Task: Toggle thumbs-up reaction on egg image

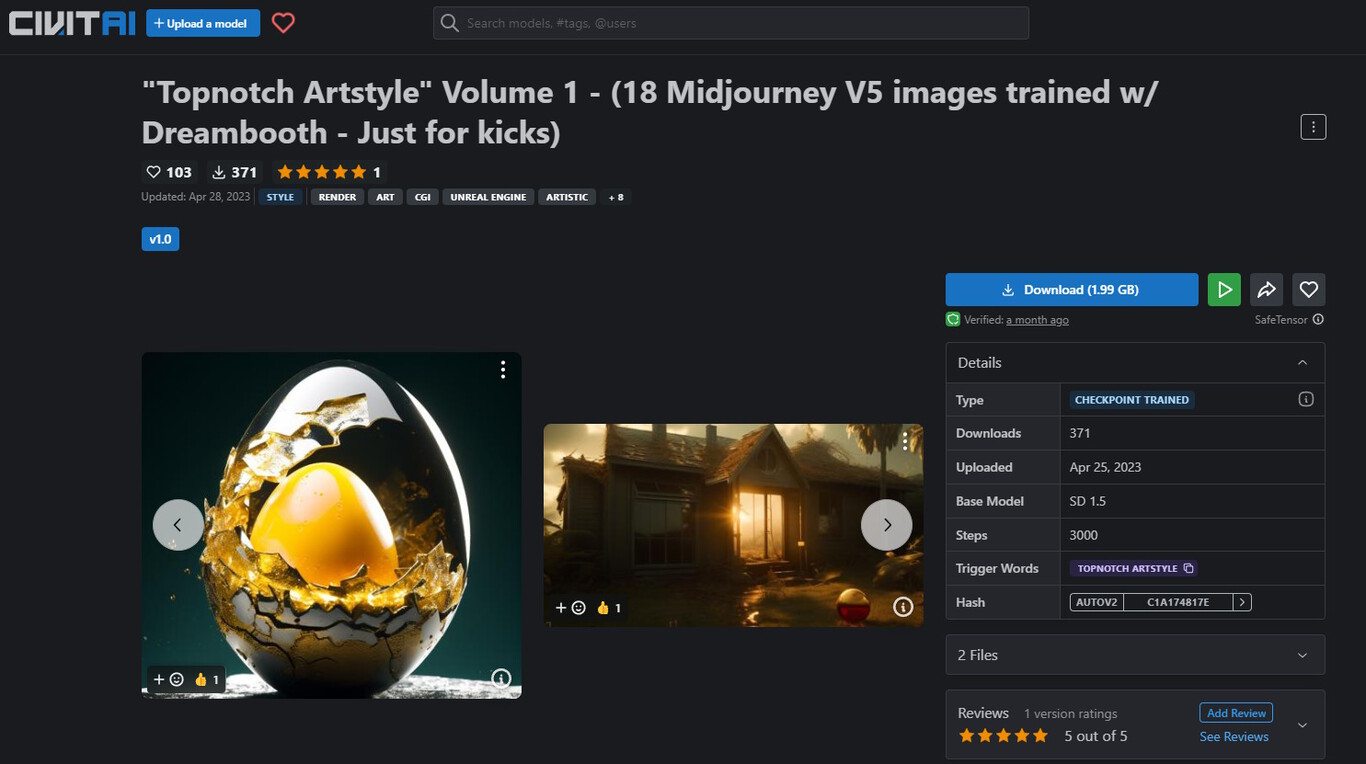Action: [x=206, y=680]
